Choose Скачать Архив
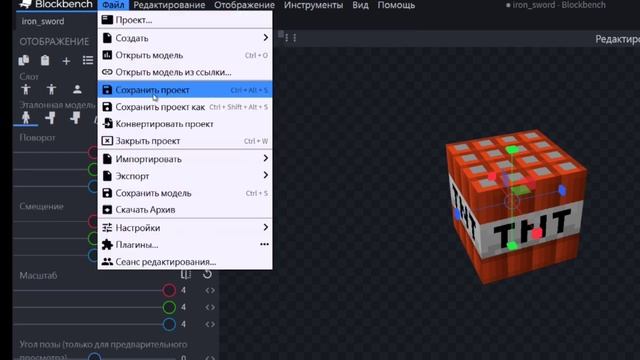640x360 pixels. click(185, 210)
